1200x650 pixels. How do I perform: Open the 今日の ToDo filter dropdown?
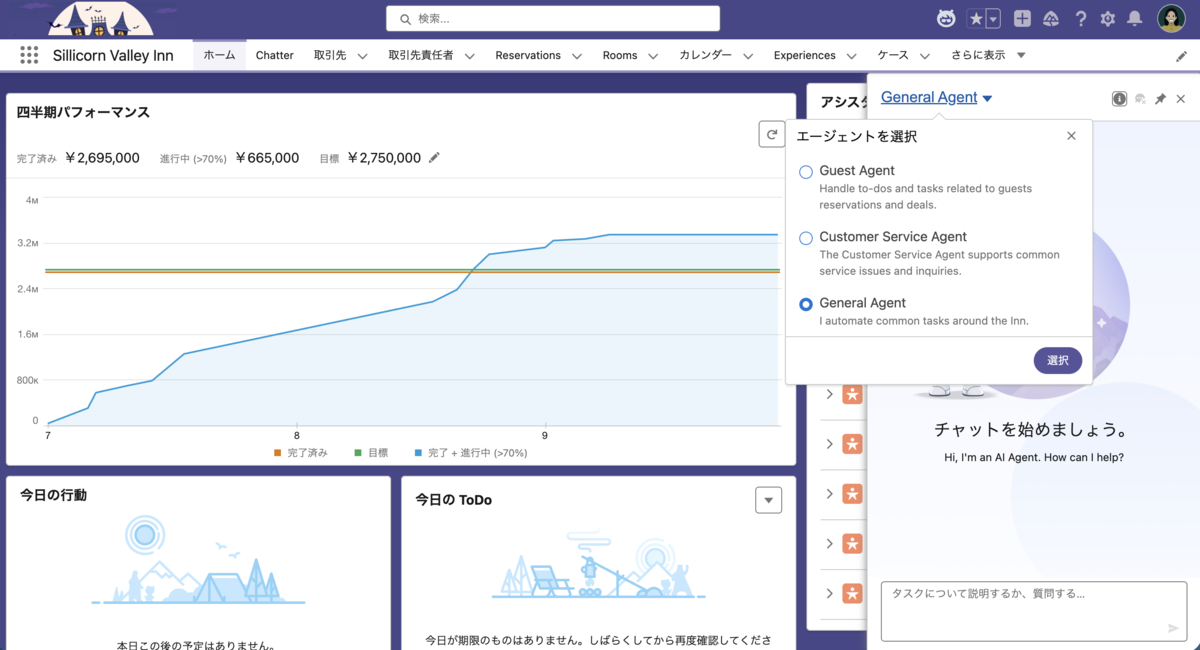768,500
